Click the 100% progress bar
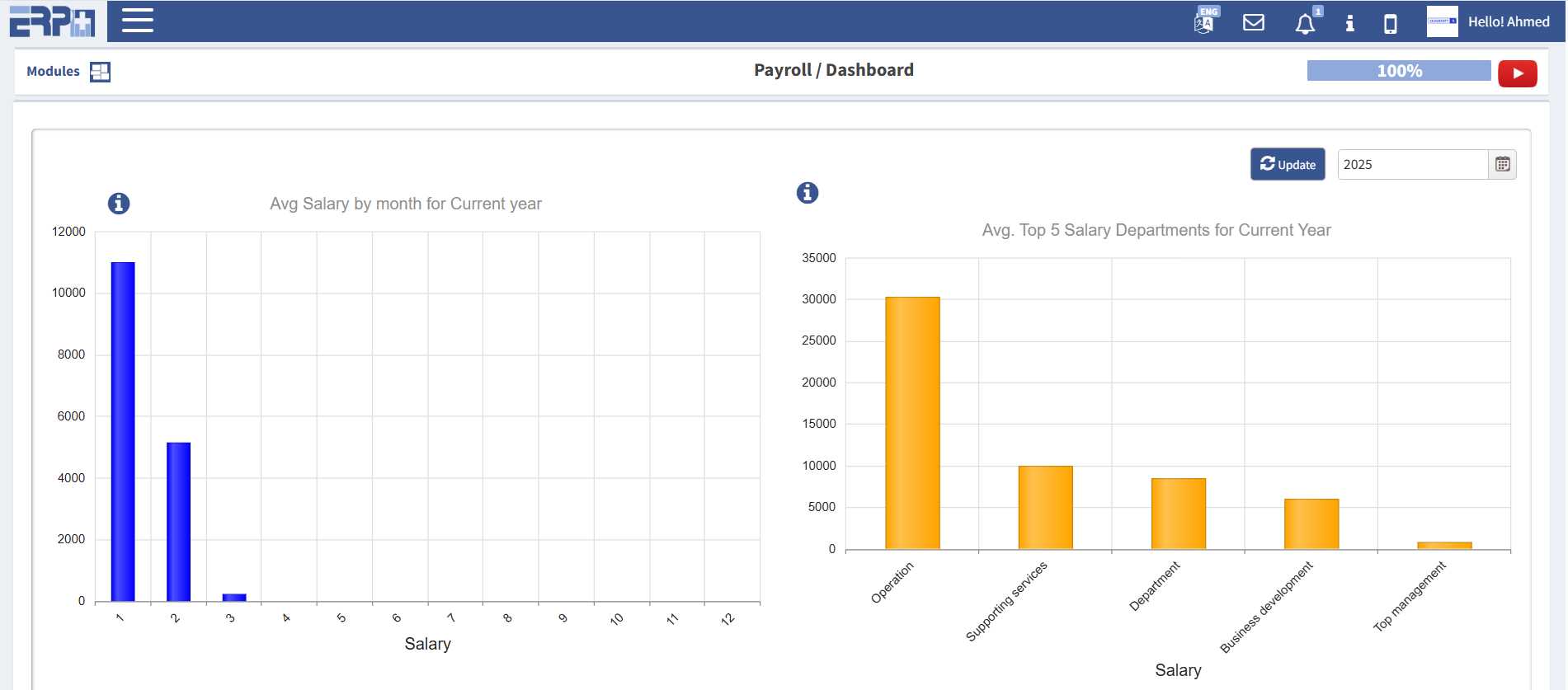The width and height of the screenshot is (1568, 690). pos(1399,71)
